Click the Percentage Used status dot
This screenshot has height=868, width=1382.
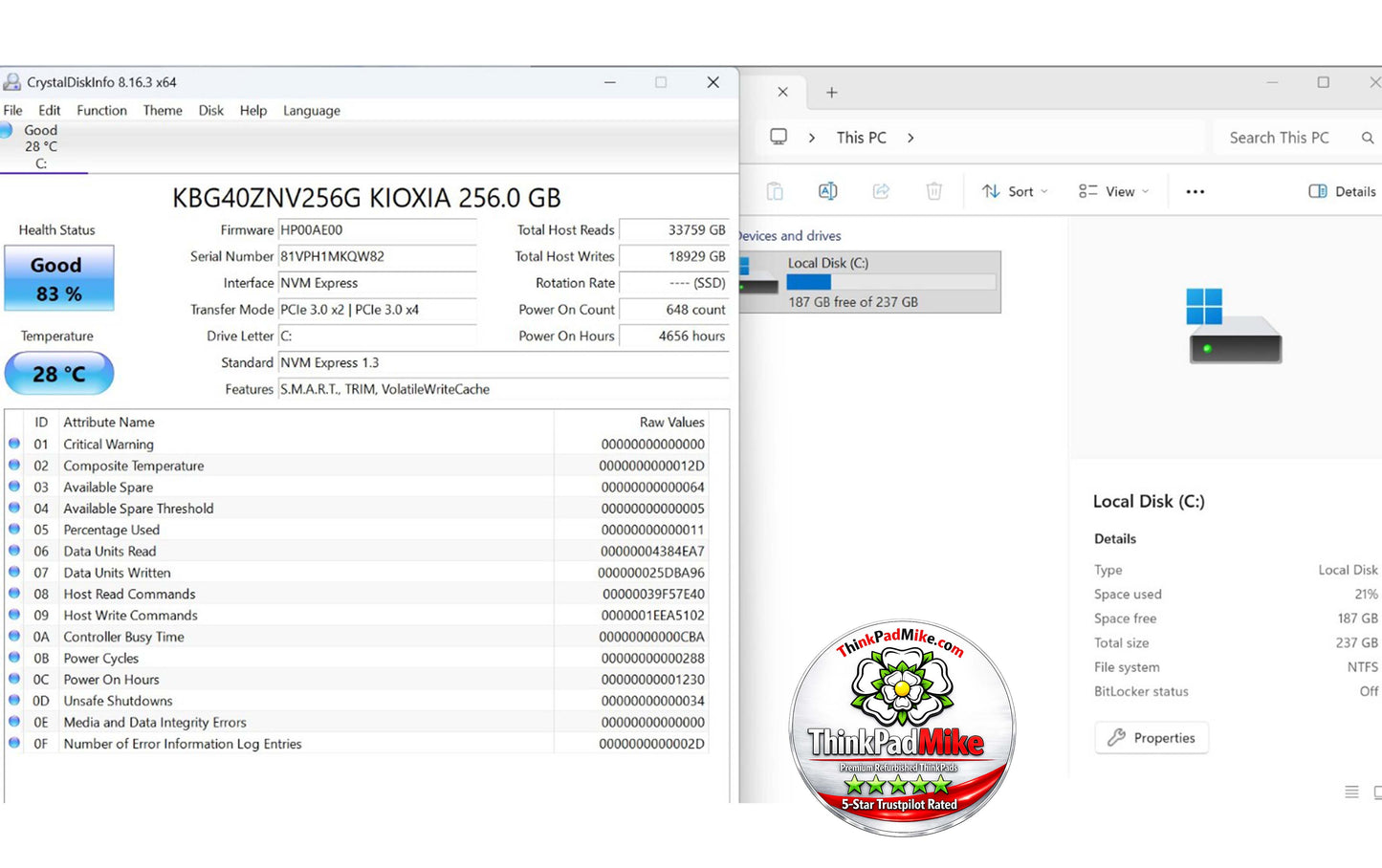coord(14,530)
